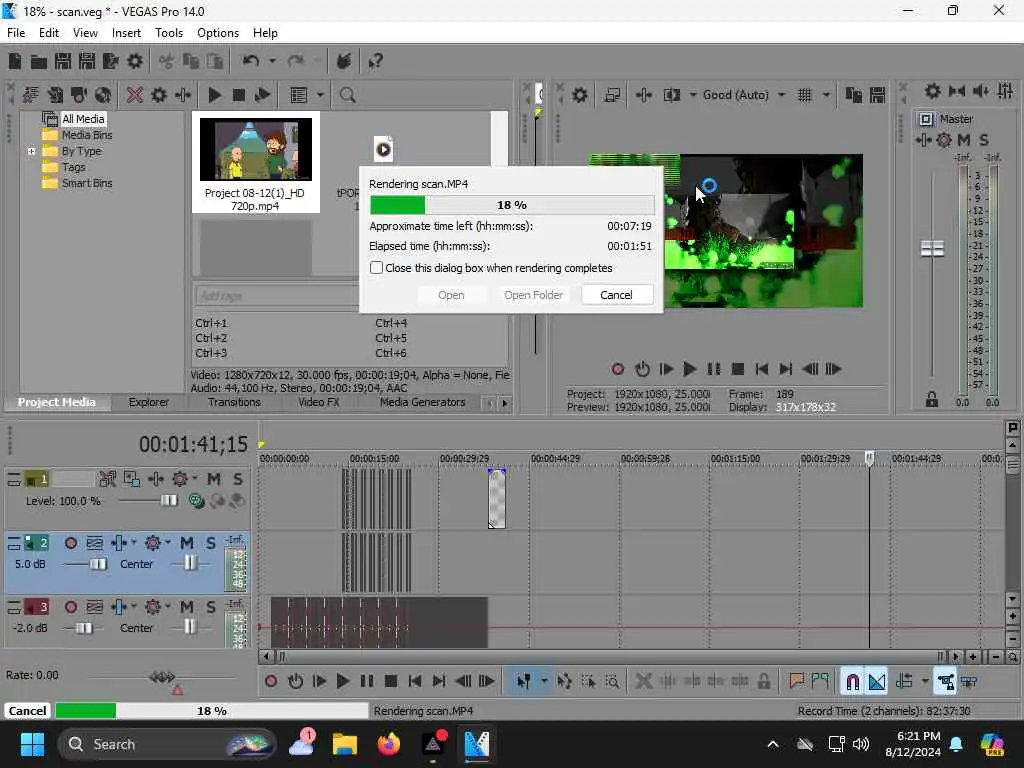
Task: Select the Zoom Edit Tool magnifier
Action: [x=612, y=682]
